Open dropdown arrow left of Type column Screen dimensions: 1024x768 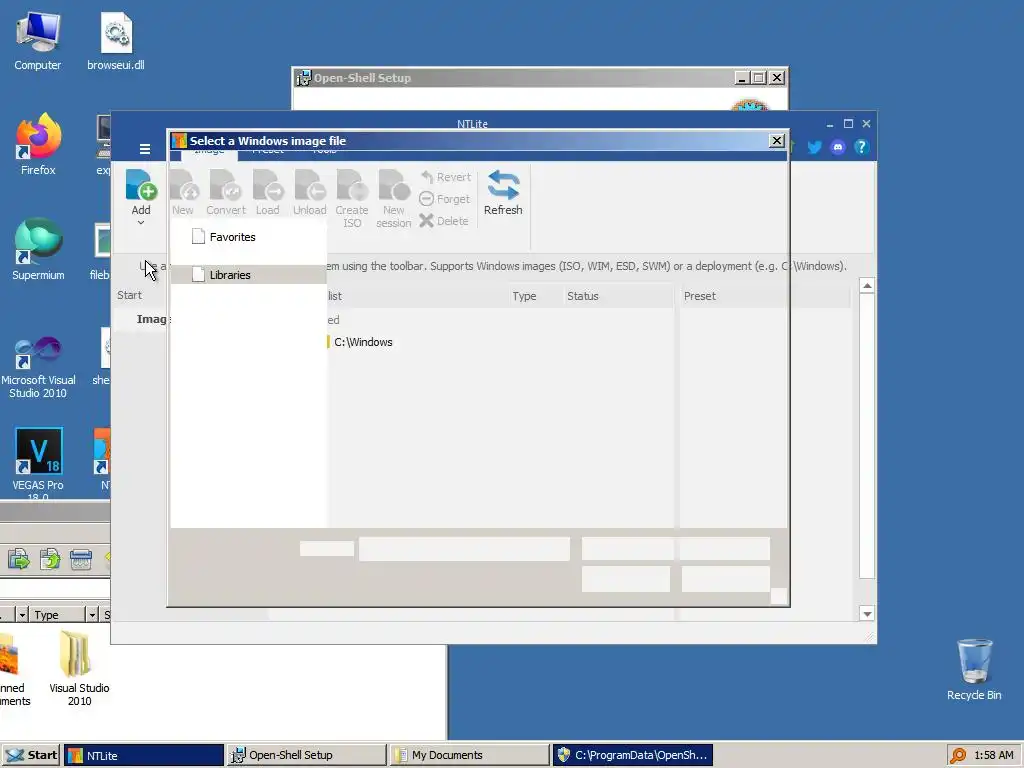pos(22,615)
